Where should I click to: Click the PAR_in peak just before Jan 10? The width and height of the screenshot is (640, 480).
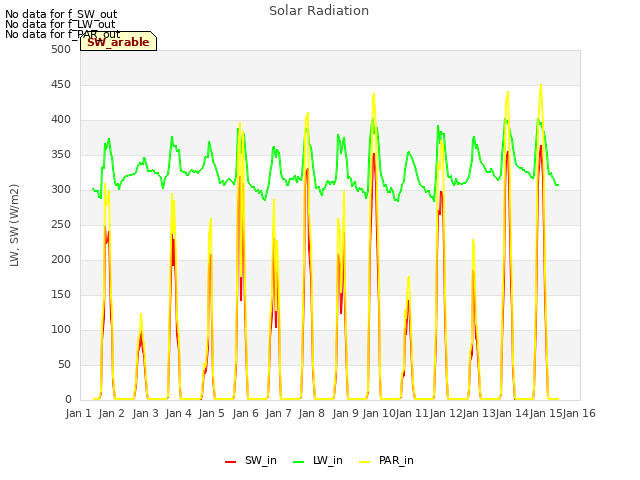click(x=373, y=94)
